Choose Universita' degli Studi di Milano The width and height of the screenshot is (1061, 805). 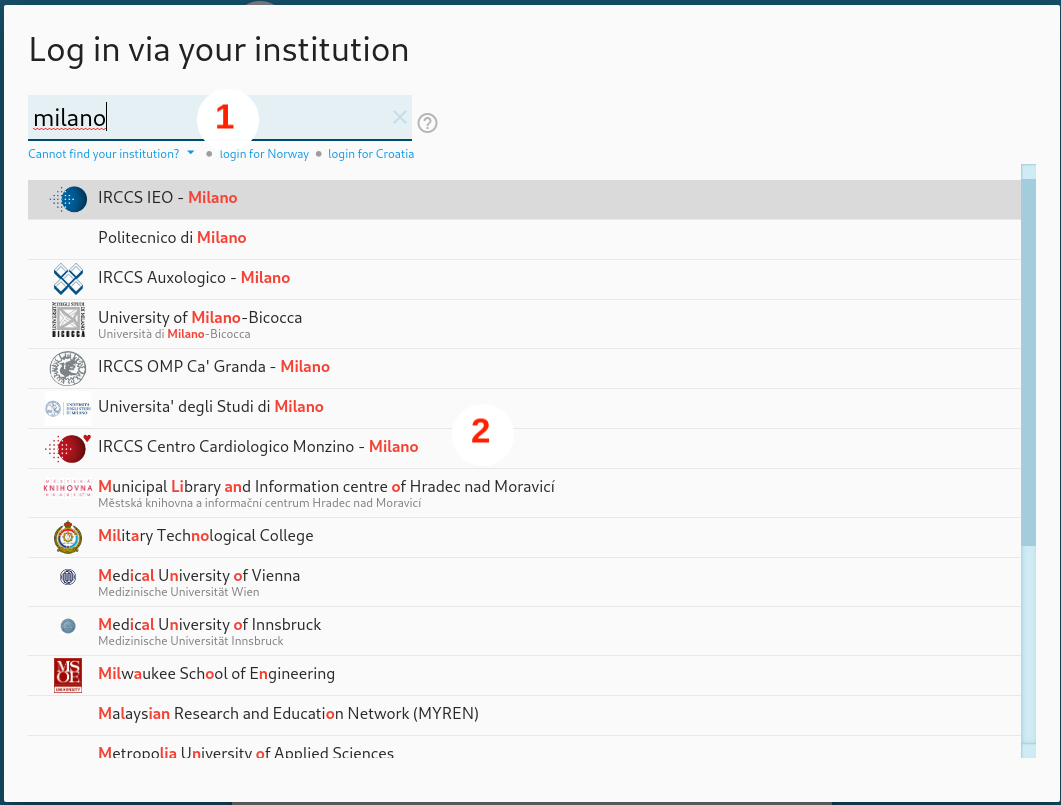211,407
